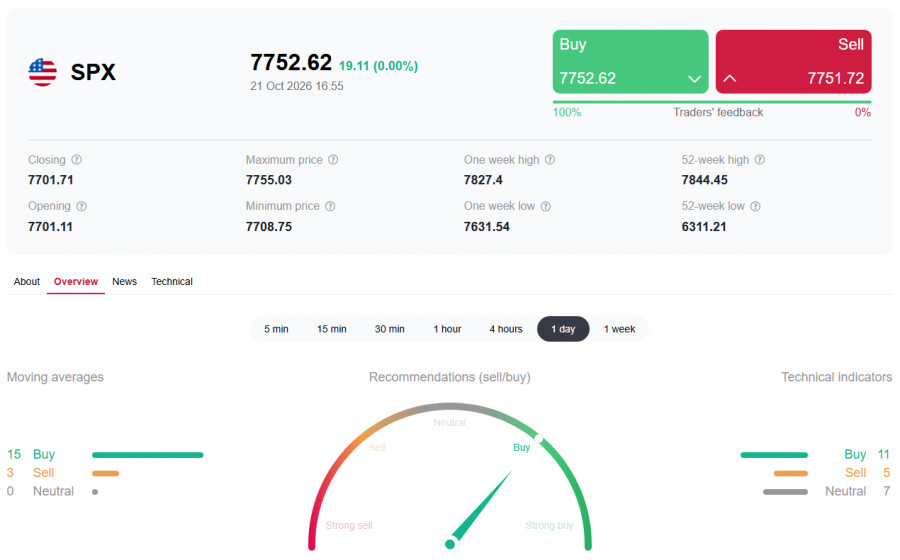Select the 5 min timeframe
The image size is (900, 560).
[x=276, y=329]
